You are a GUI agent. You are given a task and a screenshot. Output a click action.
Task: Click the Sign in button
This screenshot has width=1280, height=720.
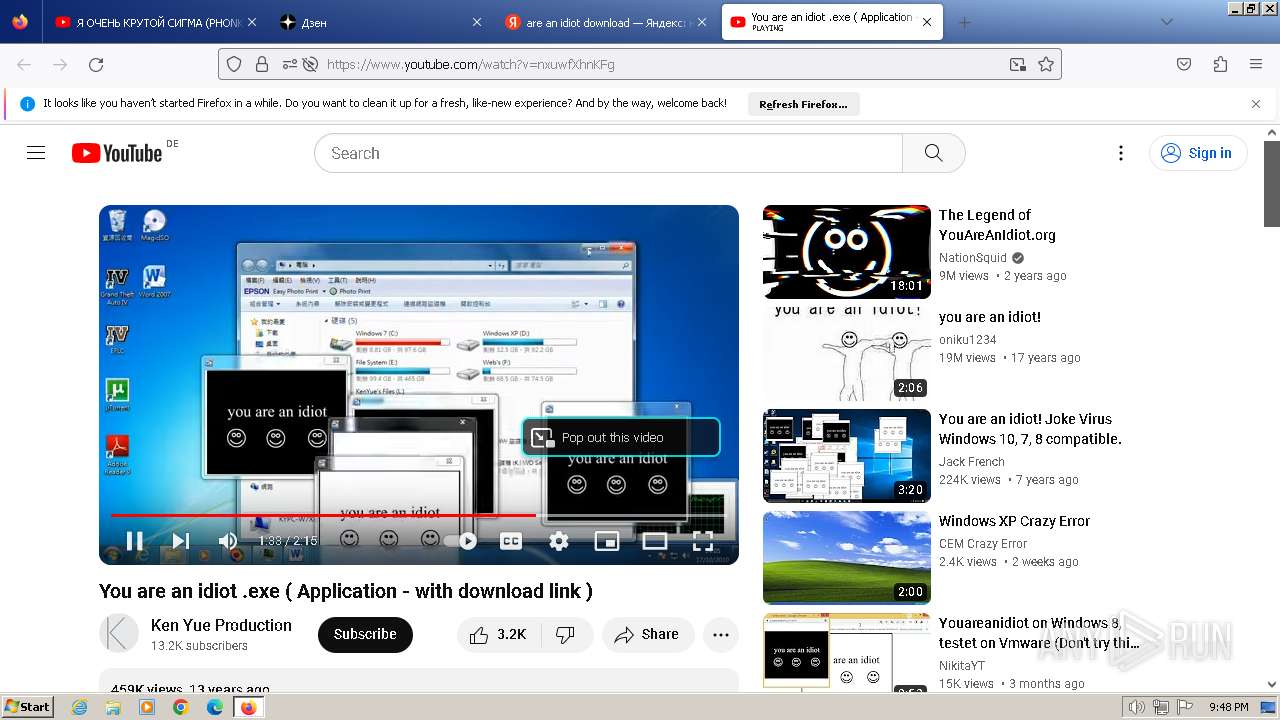(1198, 153)
